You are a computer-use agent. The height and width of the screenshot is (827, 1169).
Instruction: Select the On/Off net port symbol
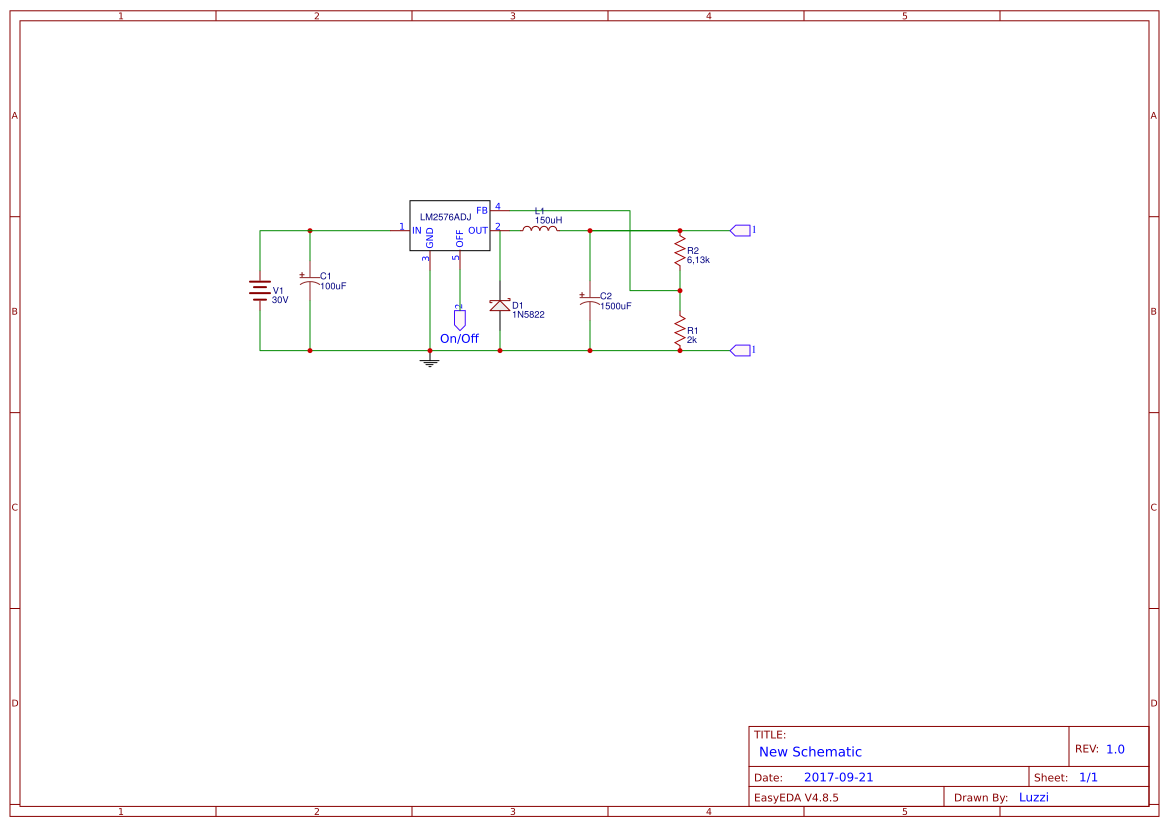tap(459, 320)
